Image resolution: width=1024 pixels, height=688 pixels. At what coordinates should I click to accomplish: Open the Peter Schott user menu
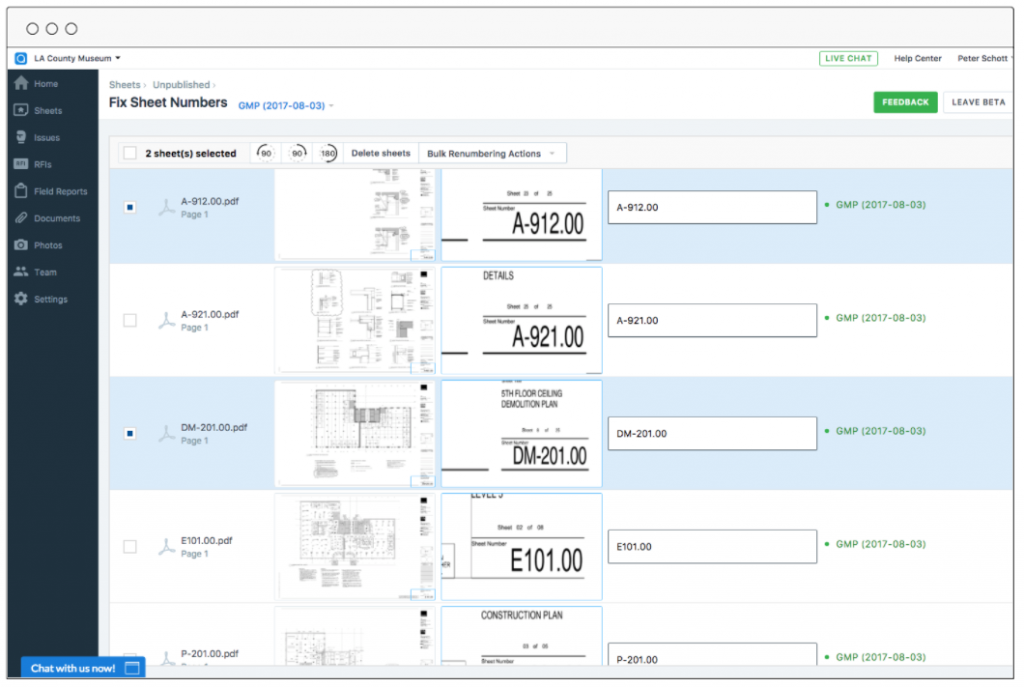pos(984,58)
